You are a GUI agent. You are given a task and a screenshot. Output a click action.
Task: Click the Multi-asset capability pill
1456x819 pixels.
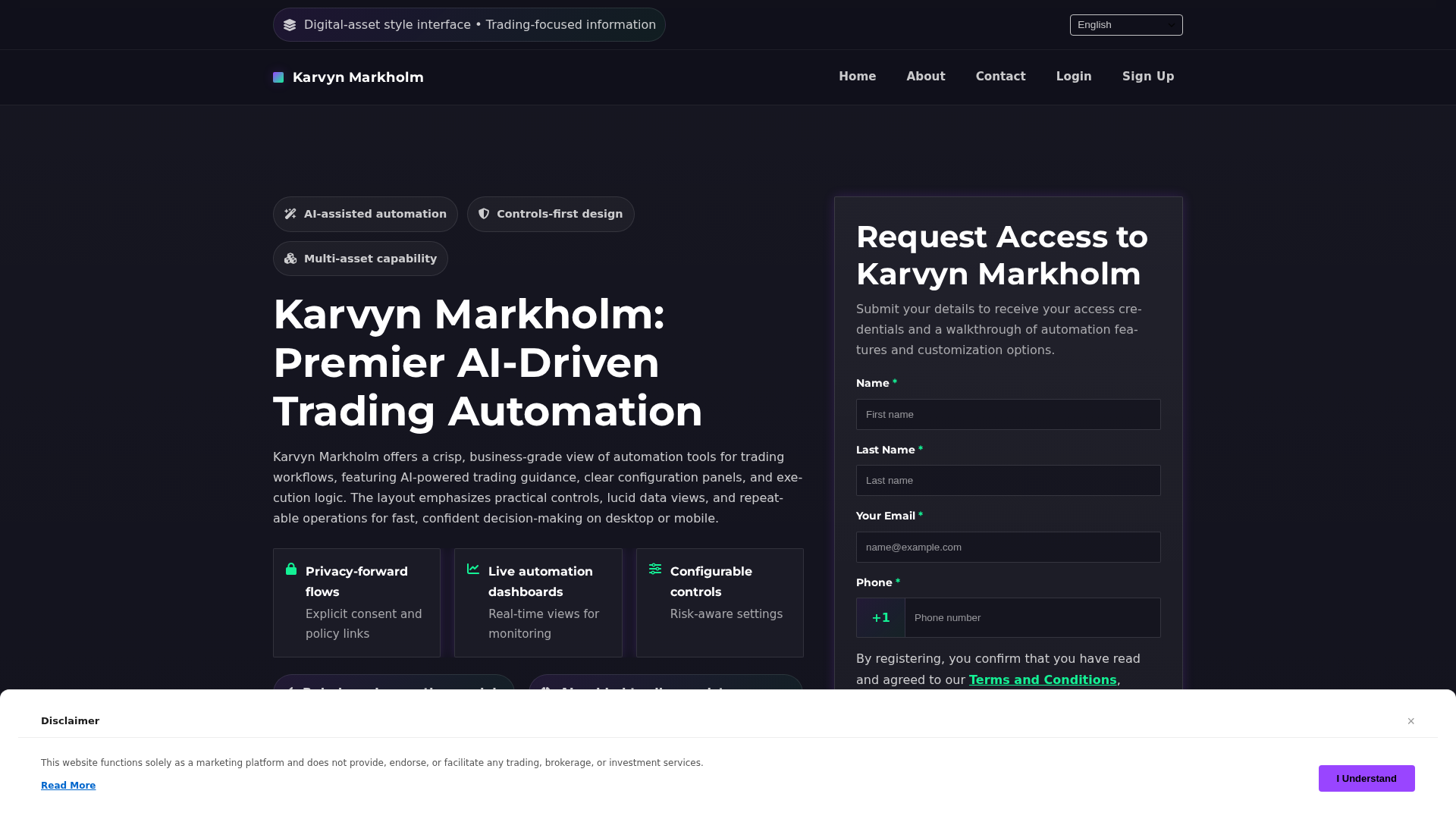360,259
